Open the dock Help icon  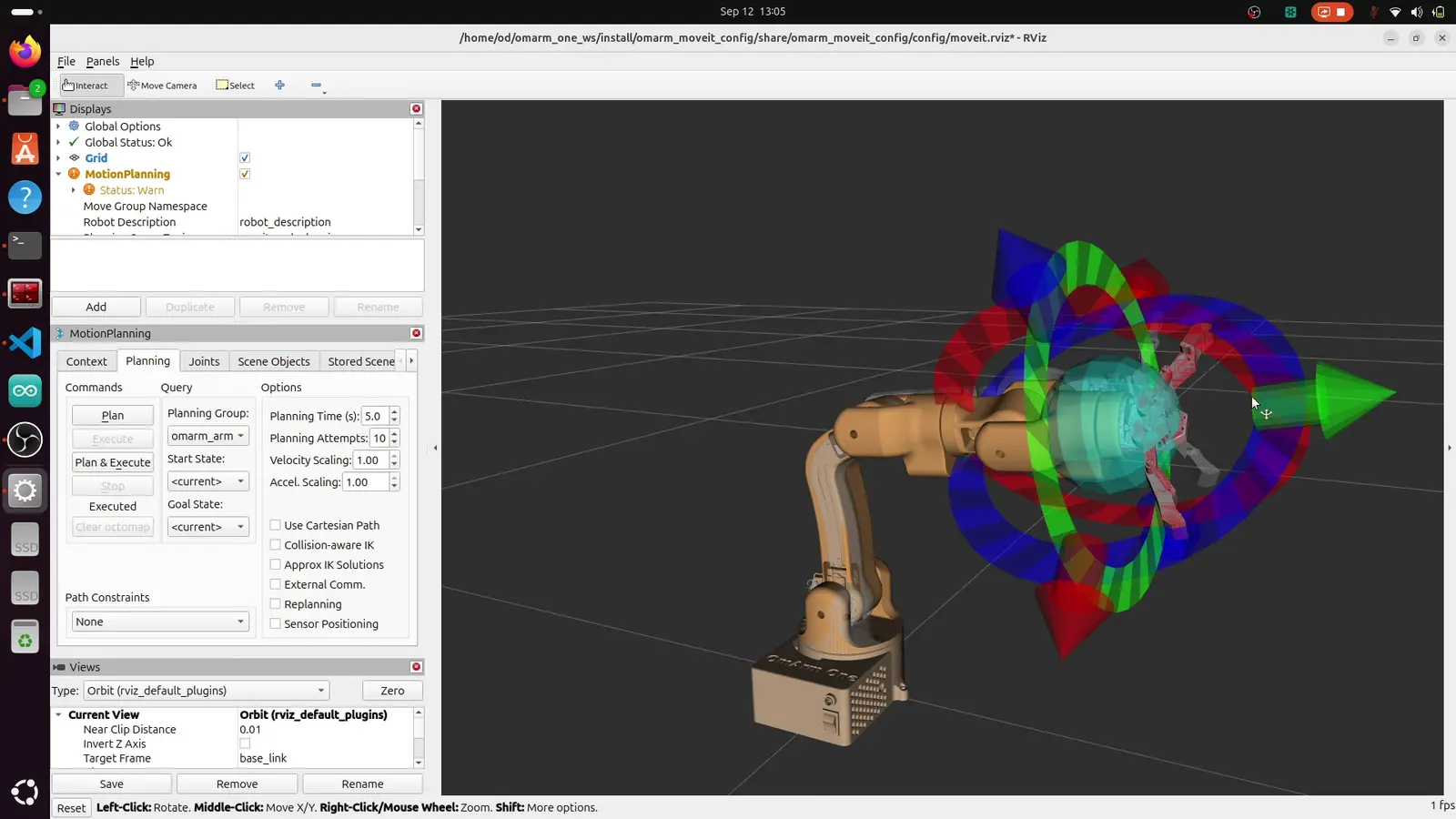(x=25, y=197)
